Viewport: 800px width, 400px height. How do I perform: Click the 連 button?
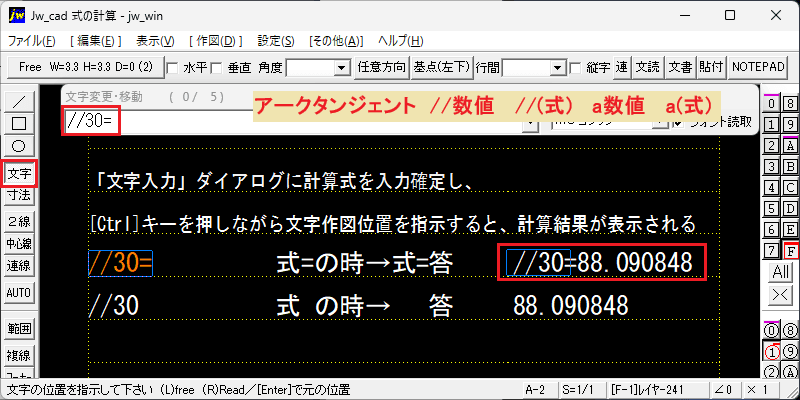tap(621, 67)
